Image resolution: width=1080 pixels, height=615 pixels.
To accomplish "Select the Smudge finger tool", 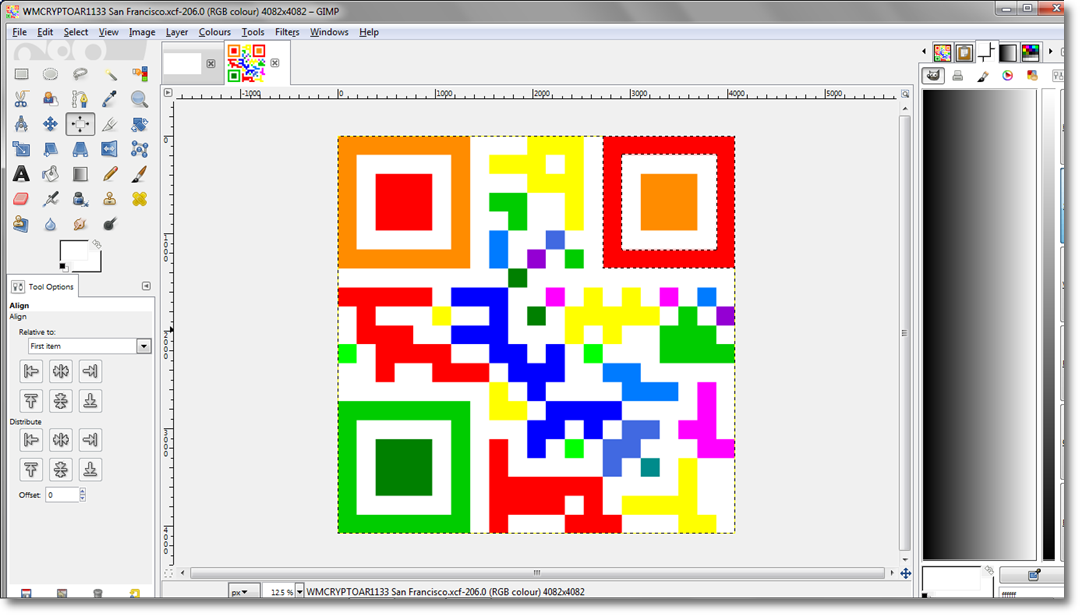I will [80, 224].
